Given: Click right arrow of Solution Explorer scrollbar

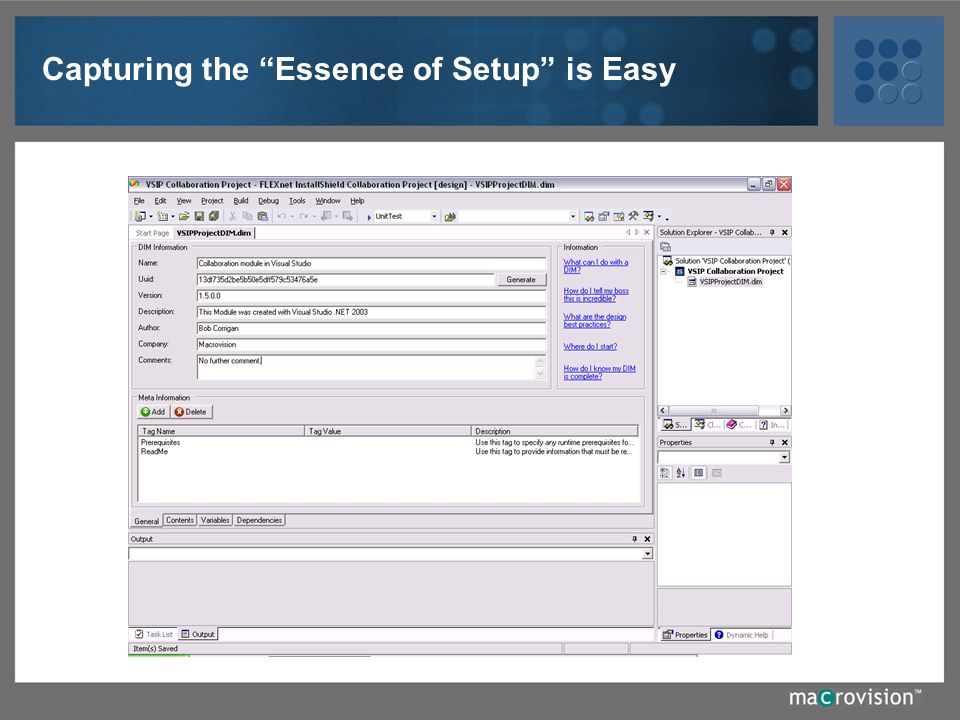Looking at the screenshot, I should [x=786, y=410].
